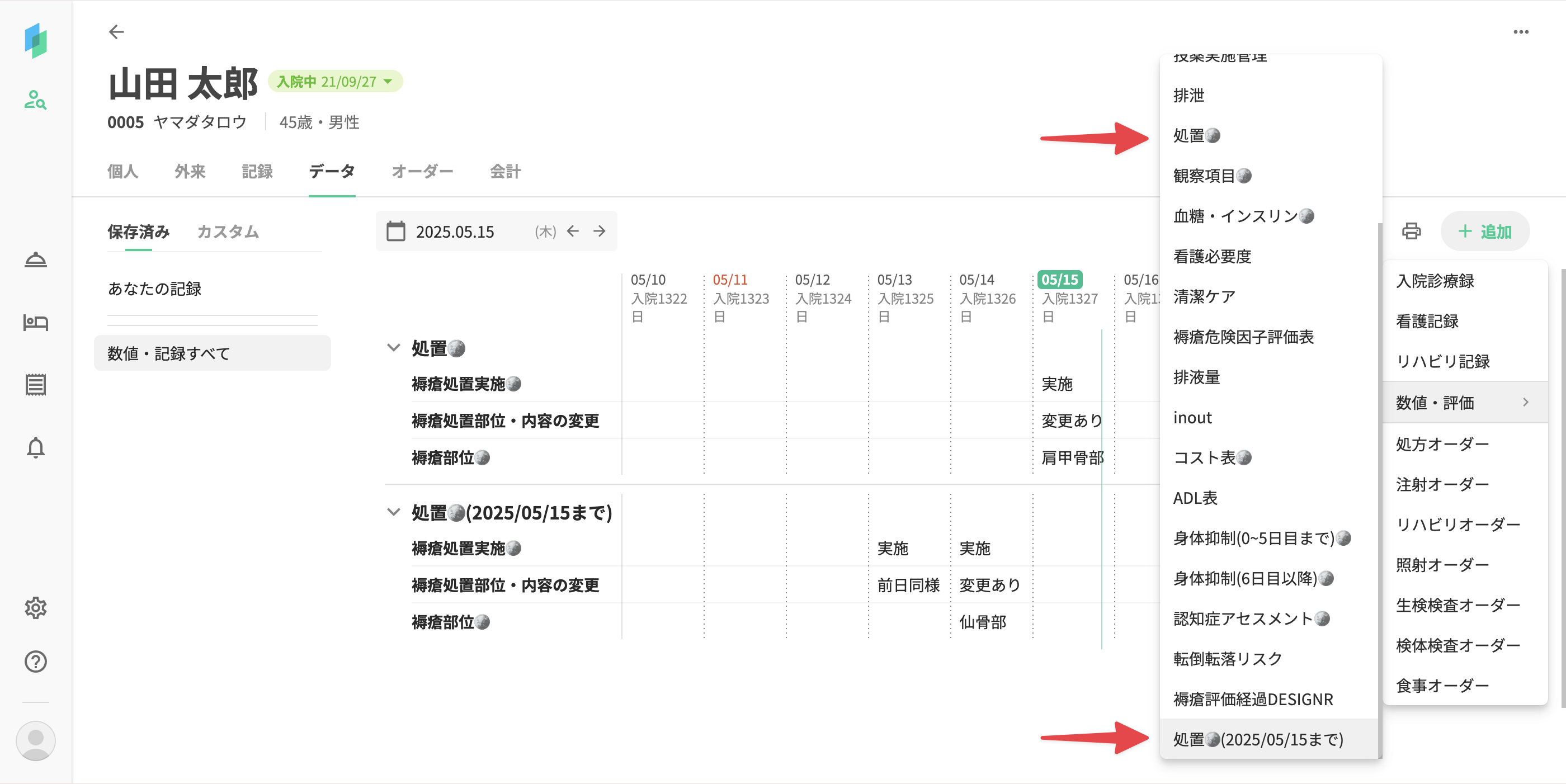Click the 追加 button

[1484, 232]
